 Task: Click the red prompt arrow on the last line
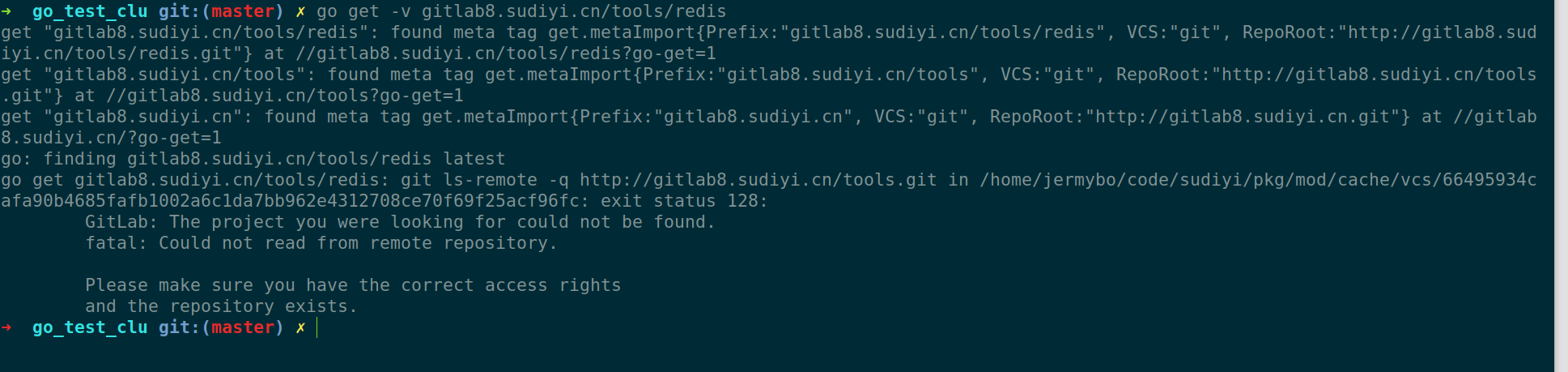tap(6, 327)
